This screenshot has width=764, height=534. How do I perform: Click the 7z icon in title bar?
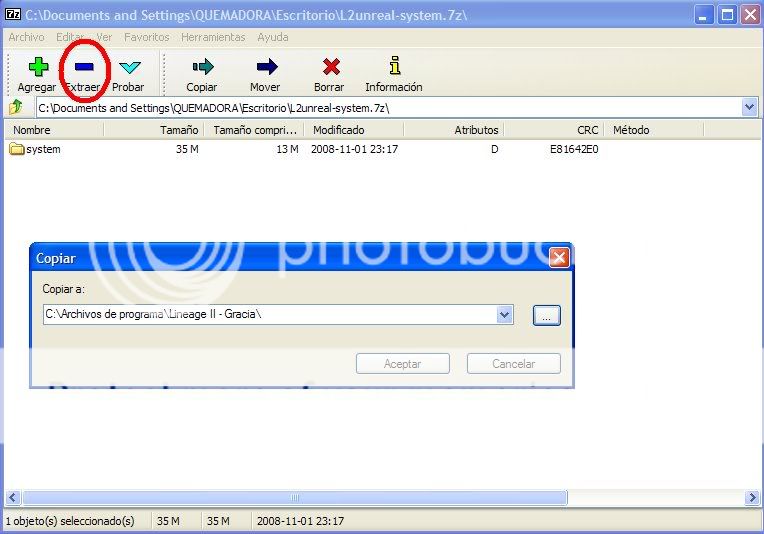12,14
